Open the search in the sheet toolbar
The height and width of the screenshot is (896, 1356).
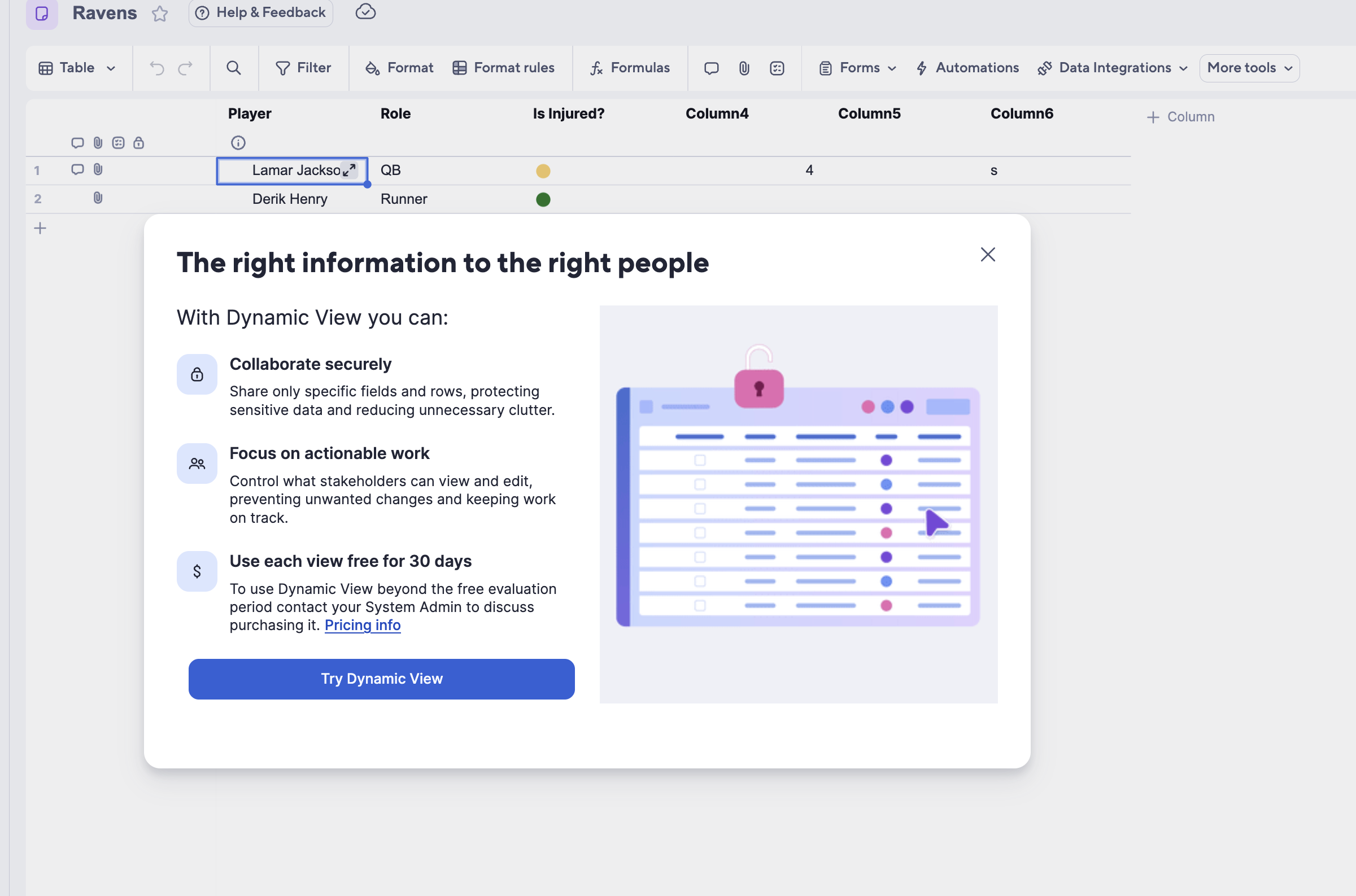pos(234,68)
